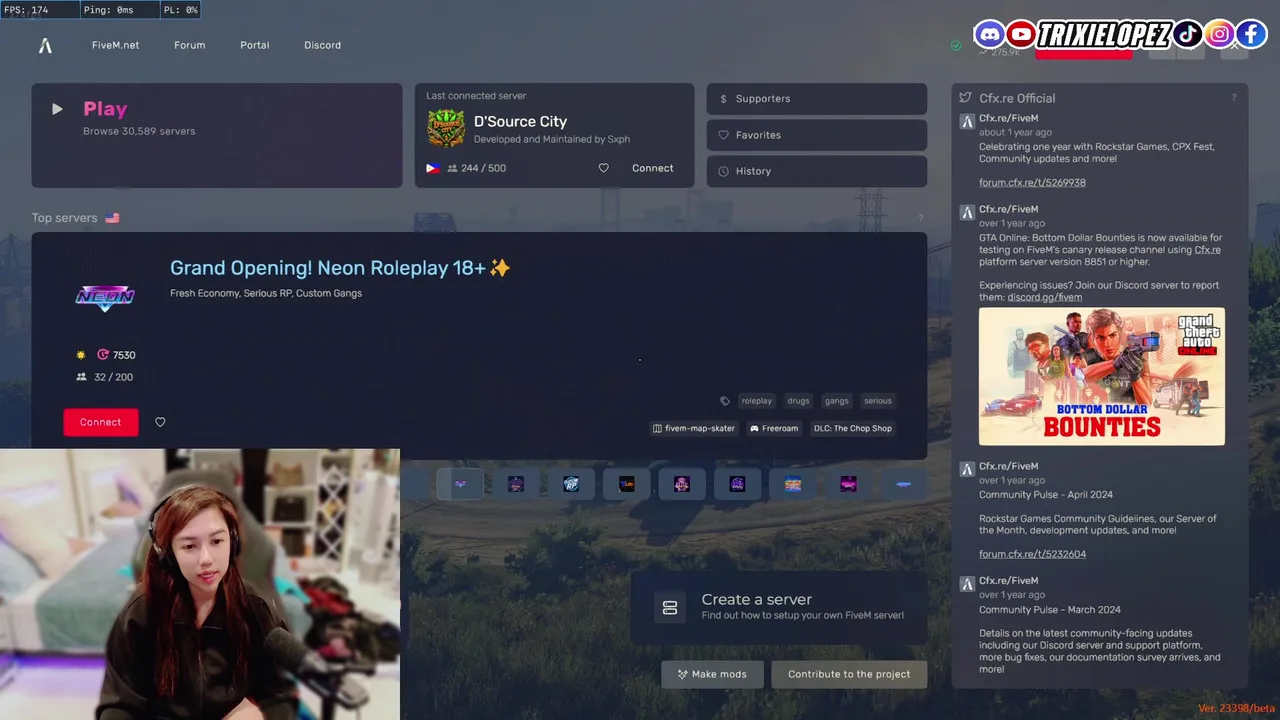Open the Forum nav link

pyautogui.click(x=189, y=45)
